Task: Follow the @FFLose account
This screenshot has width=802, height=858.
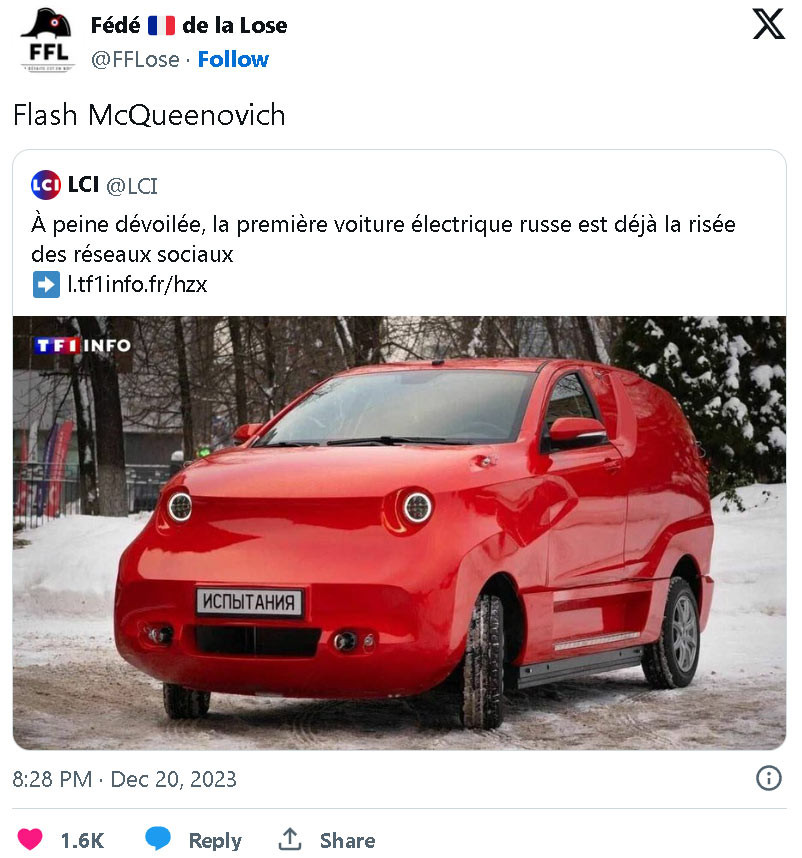Action: 233,59
